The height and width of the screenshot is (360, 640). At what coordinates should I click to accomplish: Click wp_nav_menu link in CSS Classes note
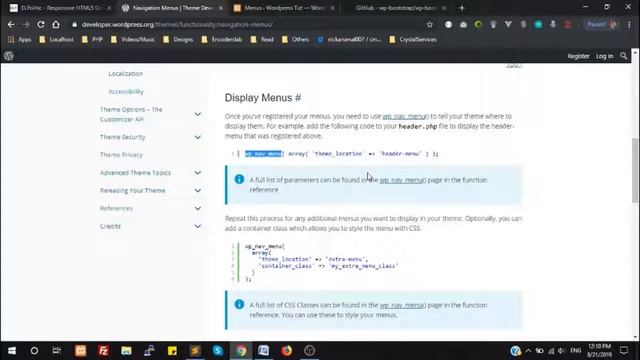pos(402,305)
